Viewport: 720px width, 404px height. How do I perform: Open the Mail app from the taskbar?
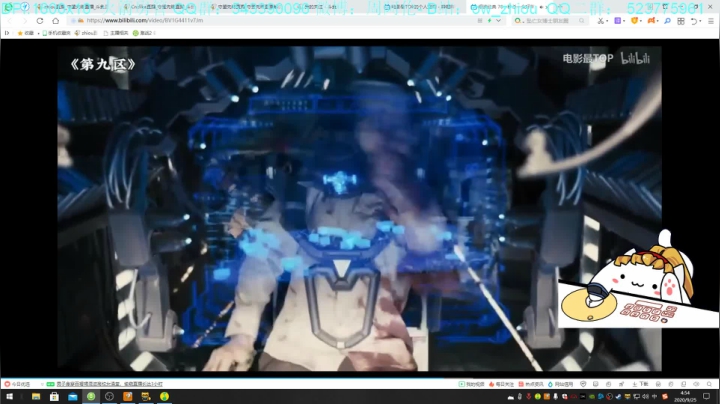point(73,397)
